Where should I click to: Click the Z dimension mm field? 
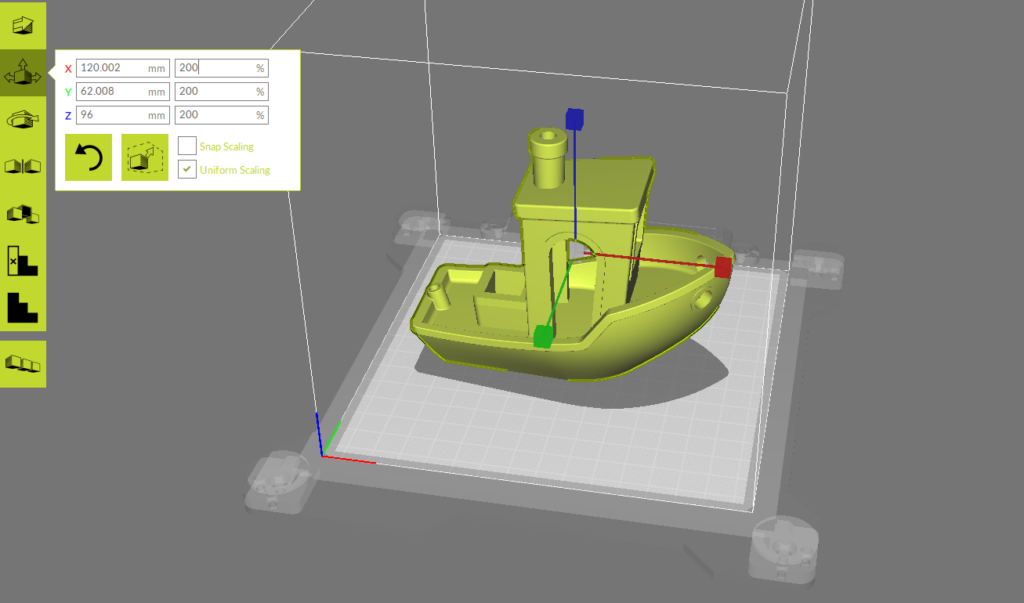(123, 115)
